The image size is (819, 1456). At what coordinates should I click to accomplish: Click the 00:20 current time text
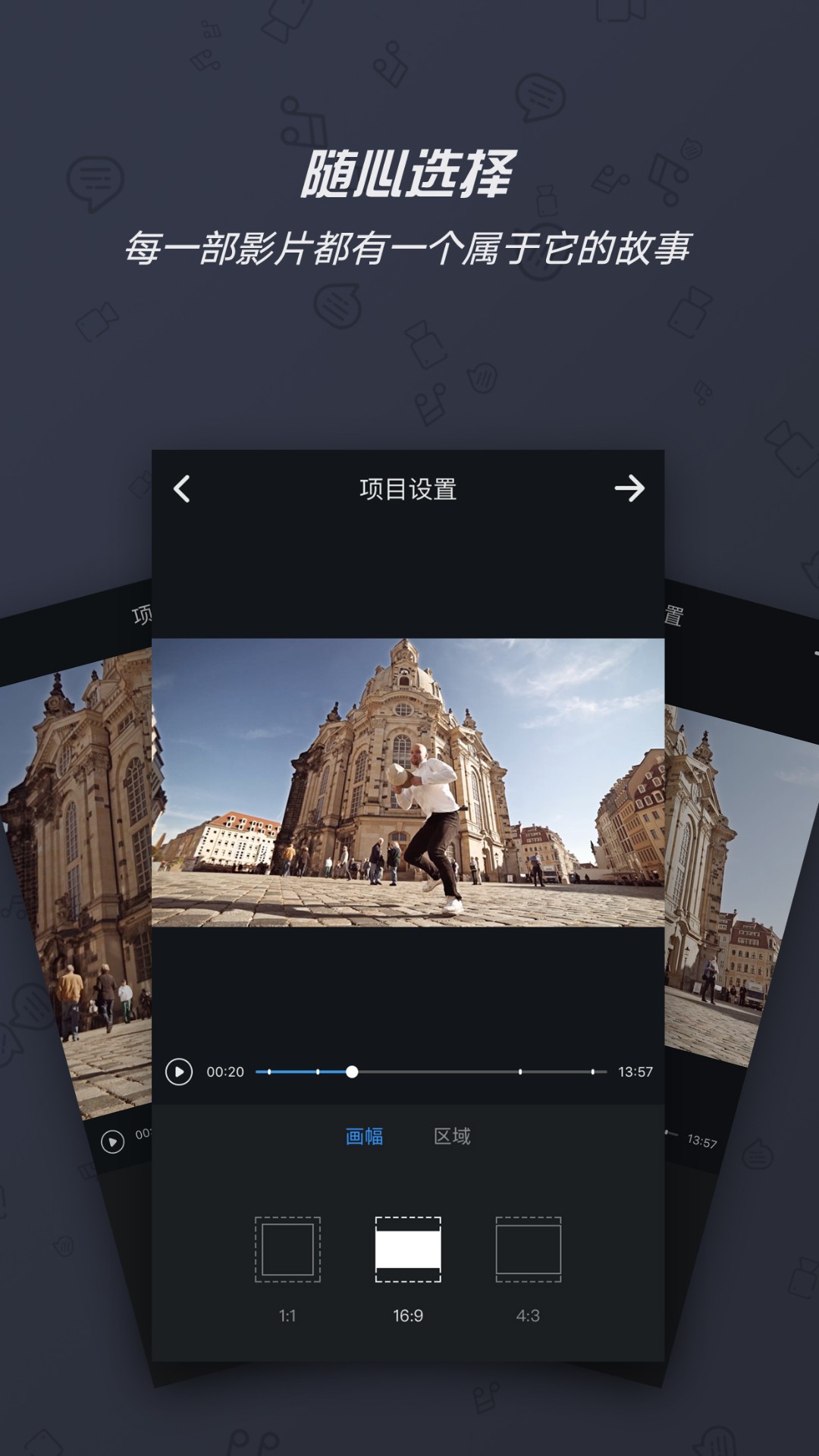(x=225, y=1072)
